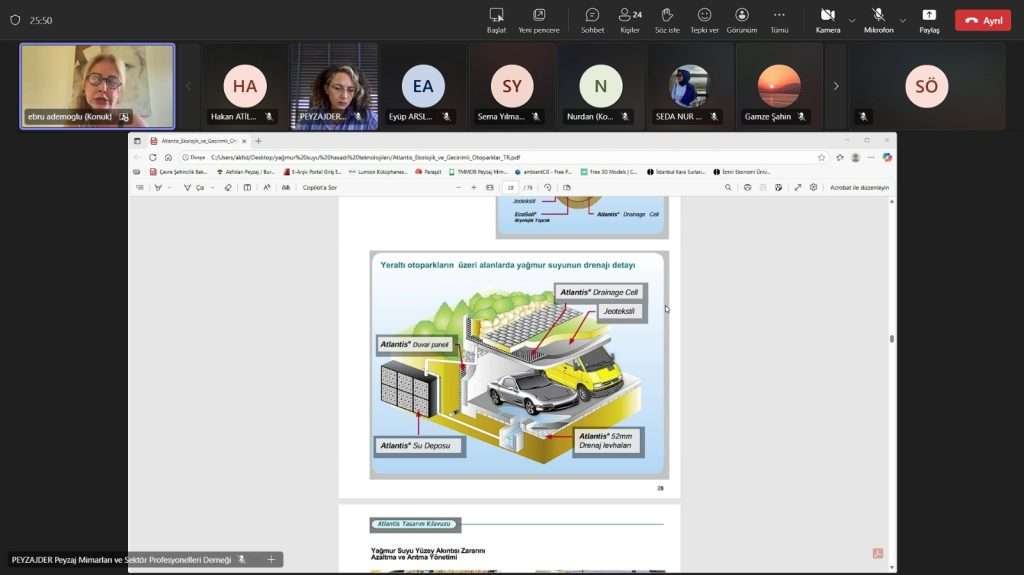The image size is (1024, 575).
Task: Click Copilot'a Sor in PDF toolbar
Action: (319, 188)
